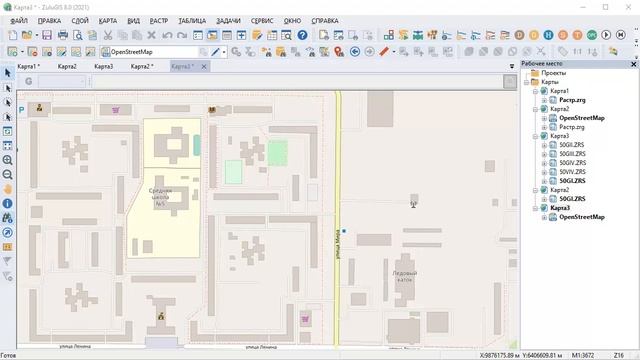Click the skip-to-end circle icon
This screenshot has width=640, height=360.
621,35
